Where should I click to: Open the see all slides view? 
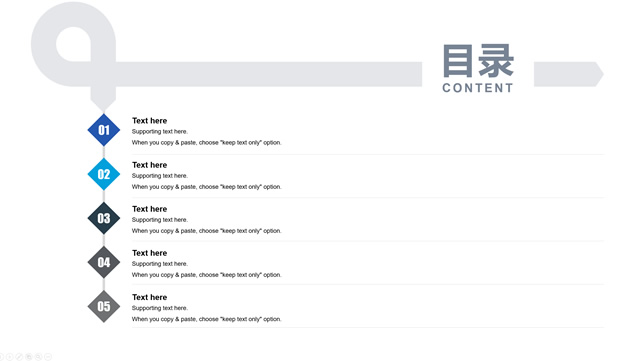(29, 357)
